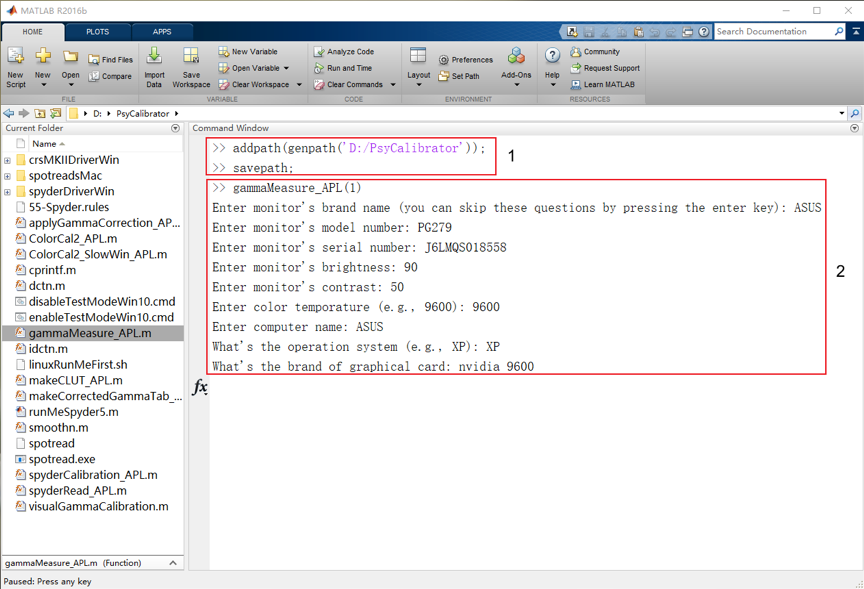
Task: Select spyderCalibration_APL.m file
Action: click(x=93, y=475)
